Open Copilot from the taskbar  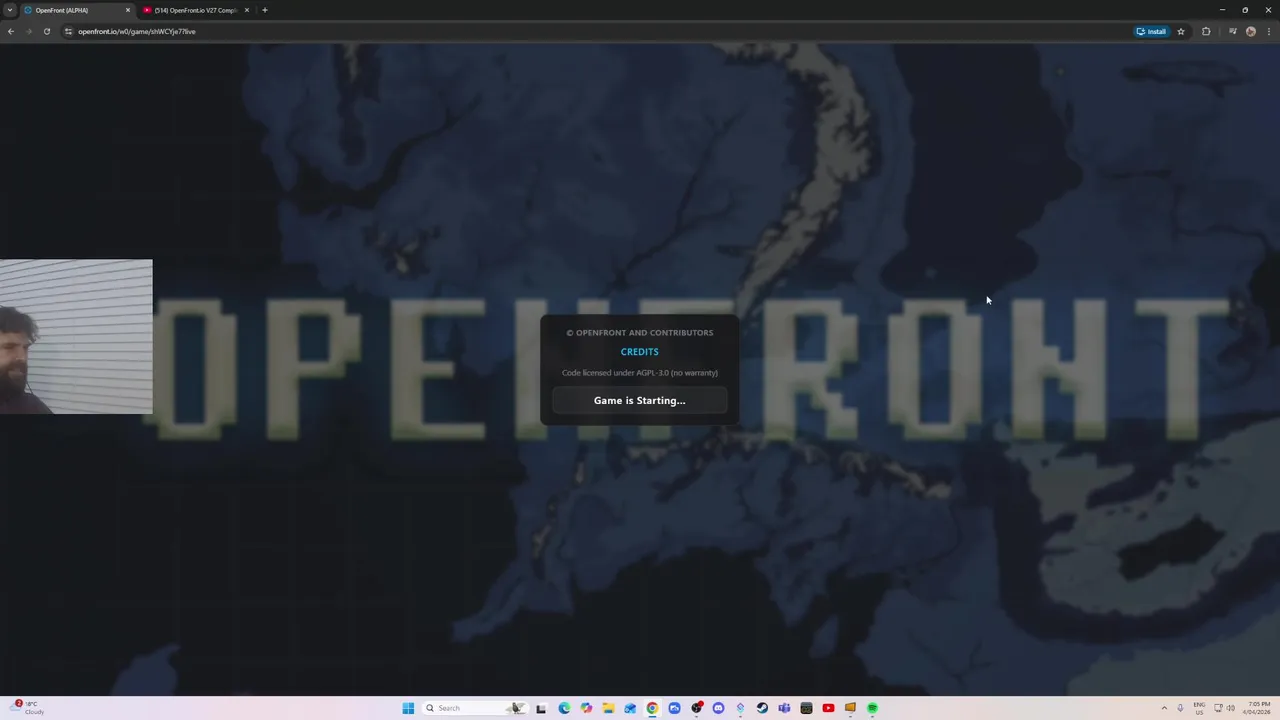pyautogui.click(x=586, y=708)
